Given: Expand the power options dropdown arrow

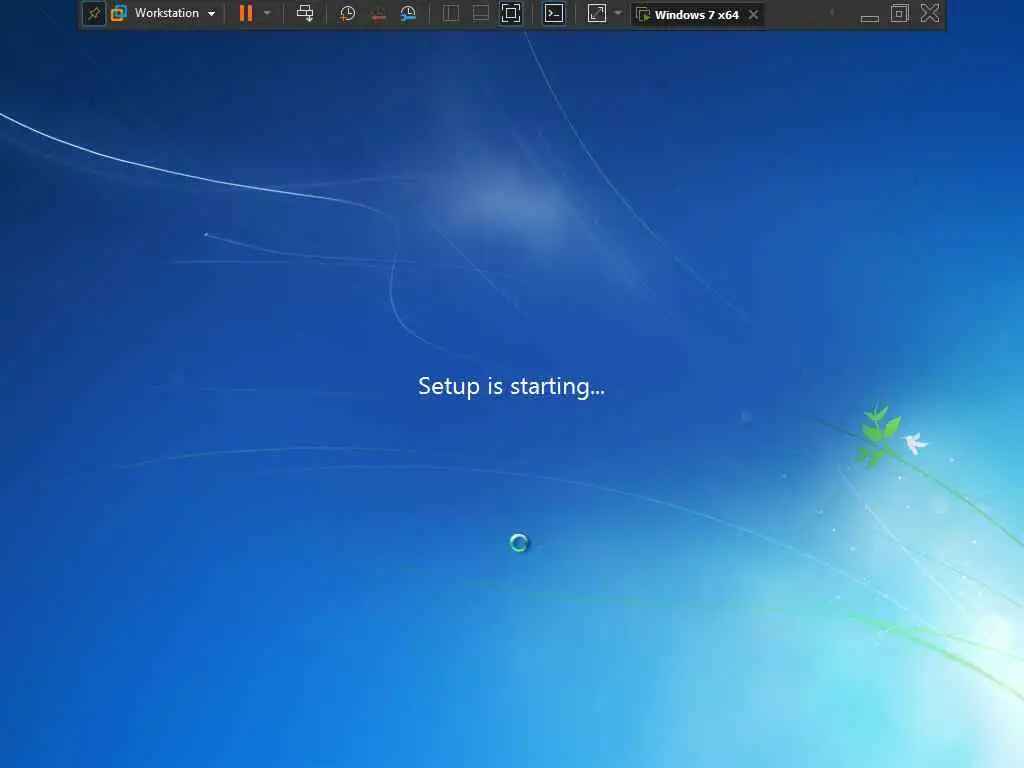Looking at the screenshot, I should [x=267, y=13].
